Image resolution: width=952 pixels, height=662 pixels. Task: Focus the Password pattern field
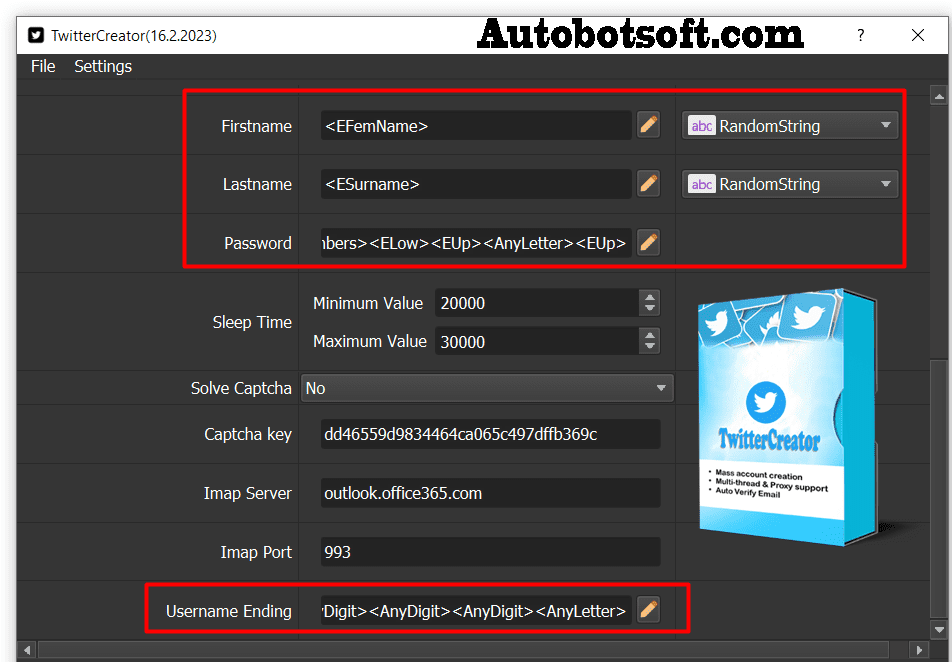click(476, 243)
